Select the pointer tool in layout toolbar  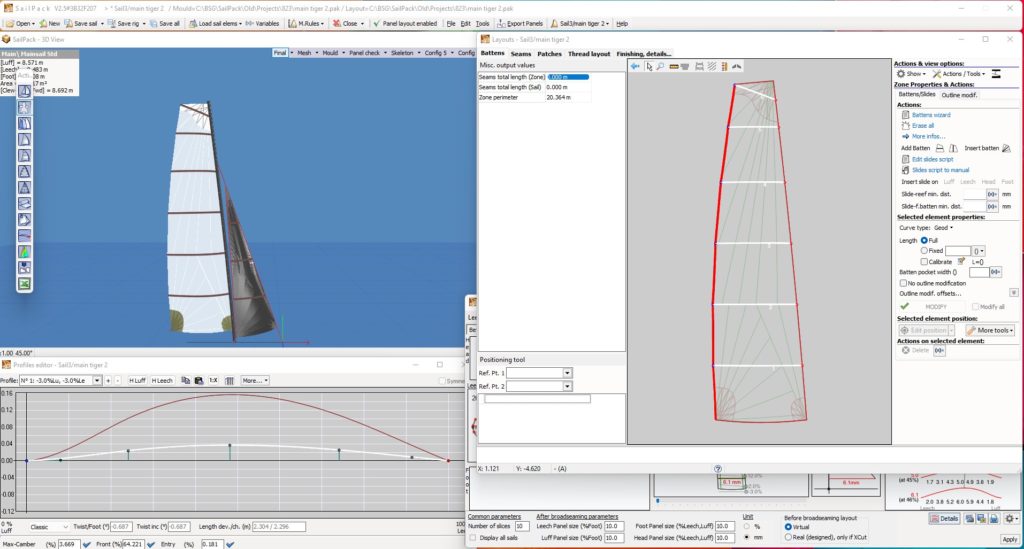coord(648,66)
